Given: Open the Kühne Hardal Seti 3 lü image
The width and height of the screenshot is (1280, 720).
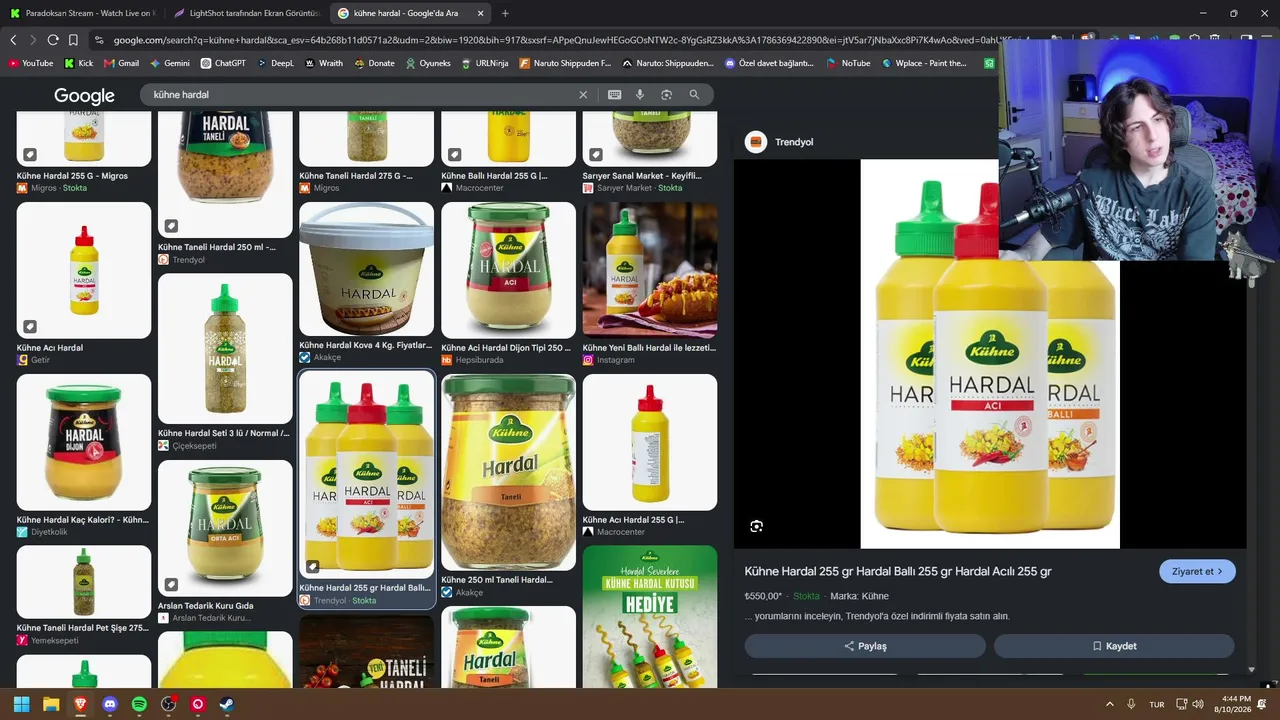Looking at the screenshot, I should (225, 348).
